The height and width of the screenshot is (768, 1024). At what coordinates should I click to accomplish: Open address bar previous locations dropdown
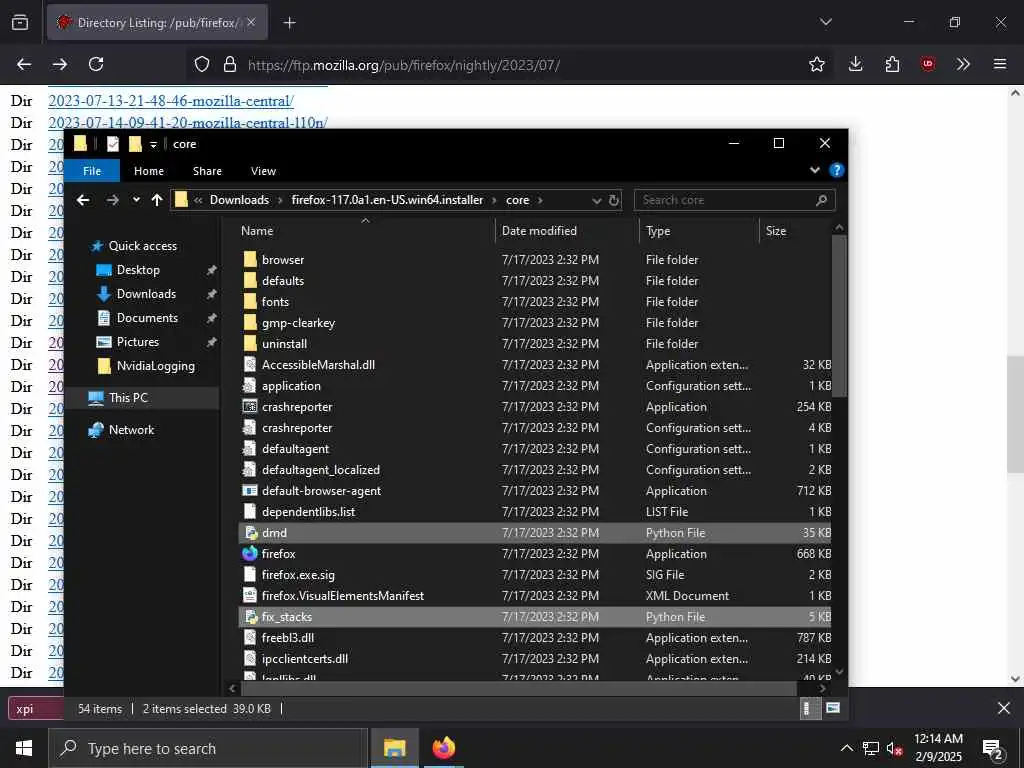[596, 200]
